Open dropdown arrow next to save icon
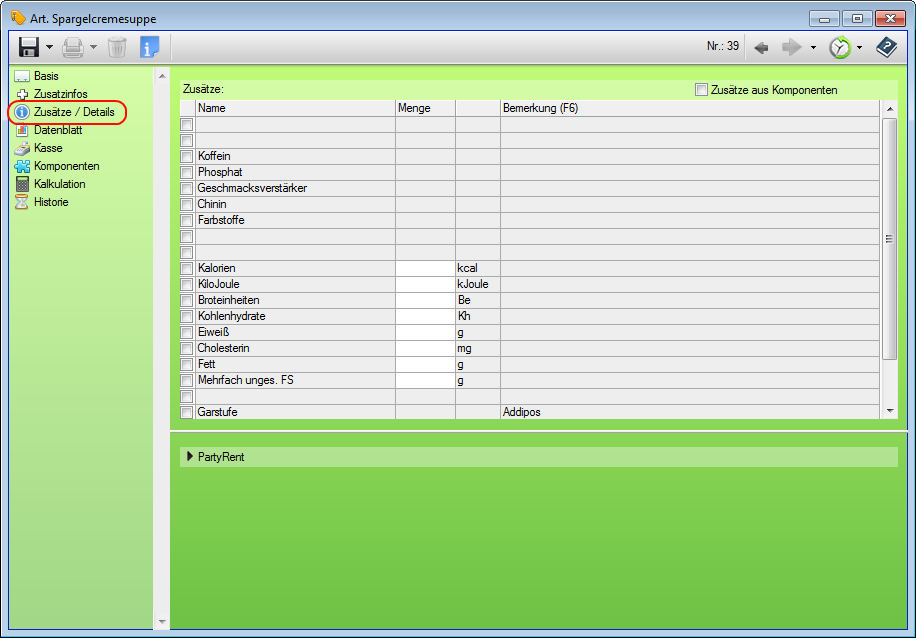The image size is (916, 638). (49, 47)
